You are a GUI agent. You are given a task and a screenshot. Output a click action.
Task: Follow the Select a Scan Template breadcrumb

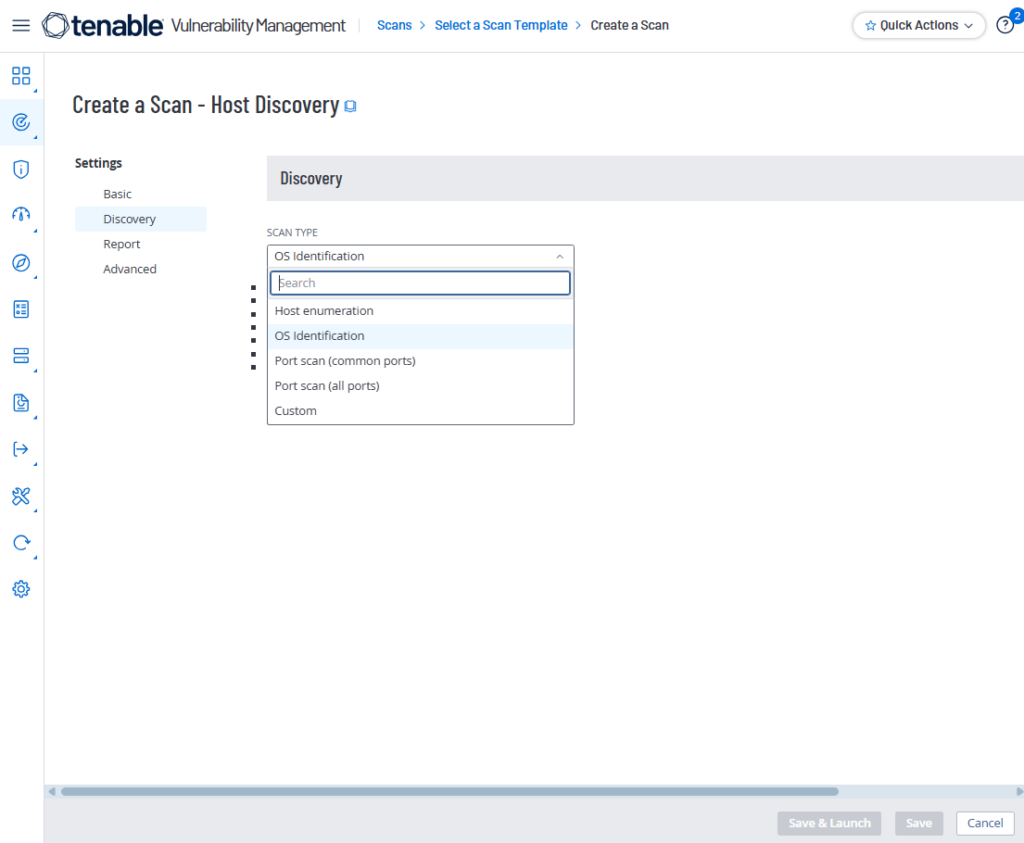[501, 25]
